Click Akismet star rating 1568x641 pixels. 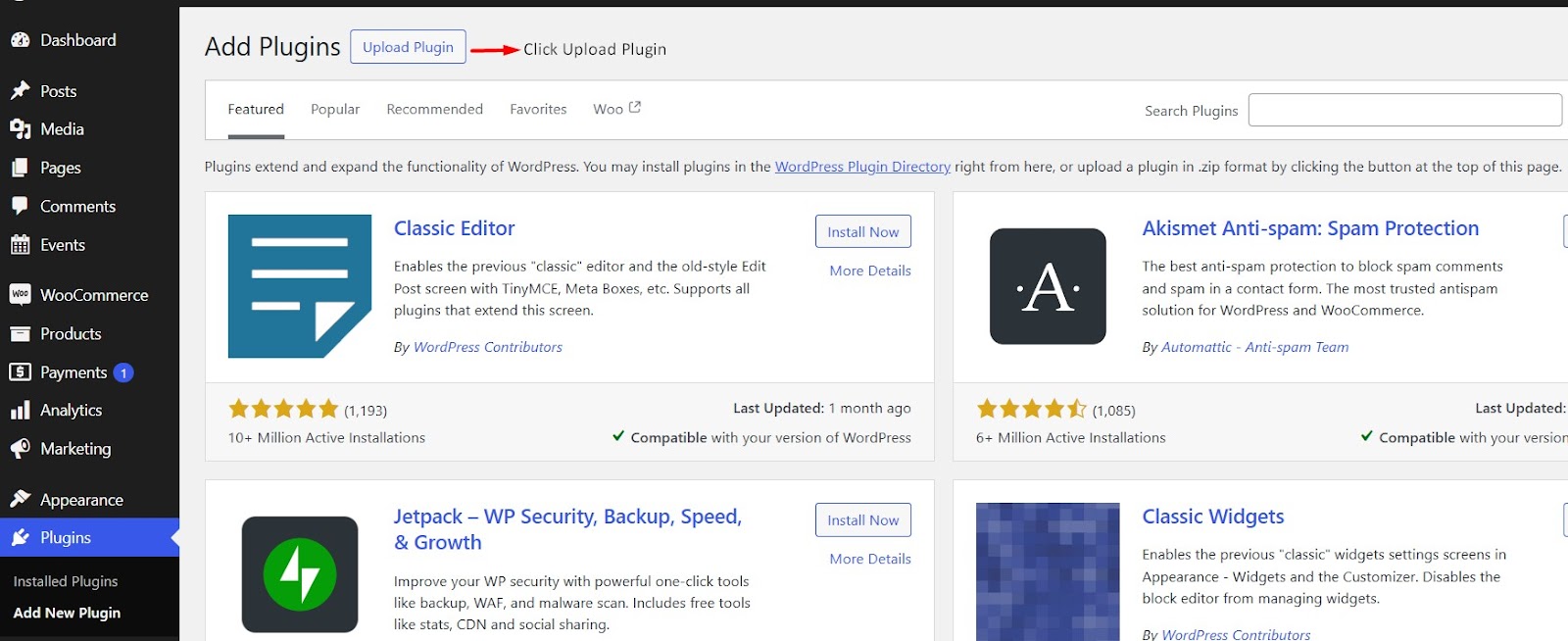1031,409
